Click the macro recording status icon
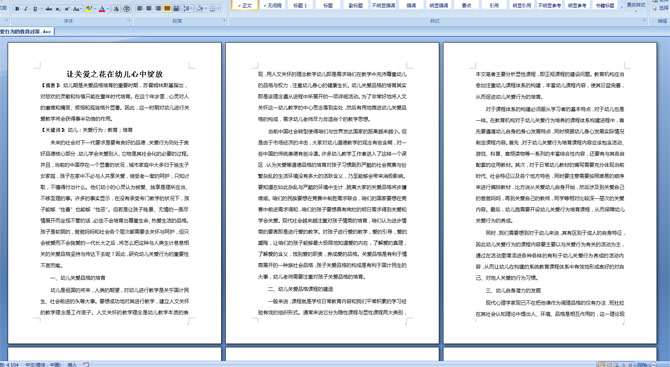670x367 pixels. (86, 364)
